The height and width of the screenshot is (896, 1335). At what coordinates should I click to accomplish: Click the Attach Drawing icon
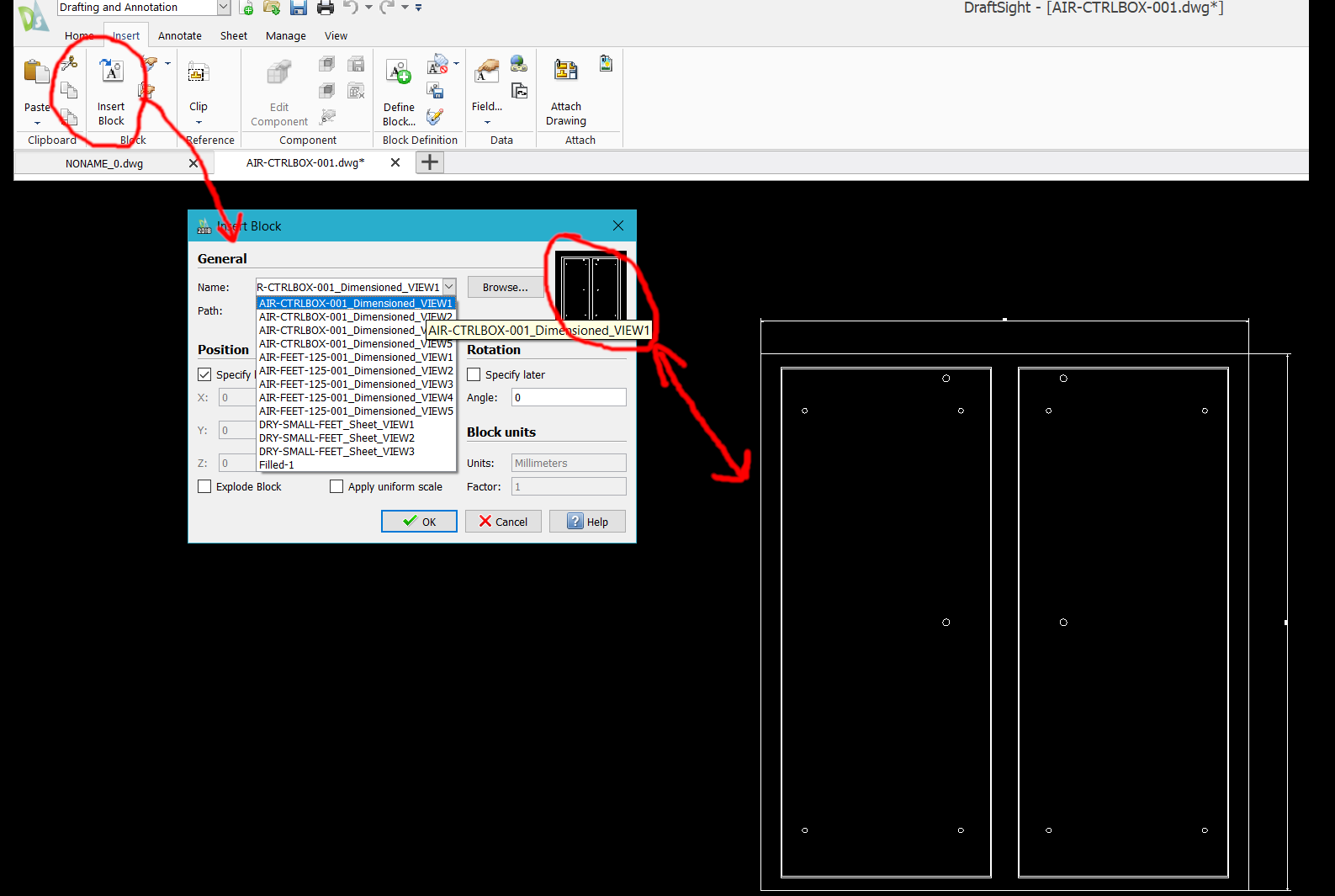click(565, 71)
